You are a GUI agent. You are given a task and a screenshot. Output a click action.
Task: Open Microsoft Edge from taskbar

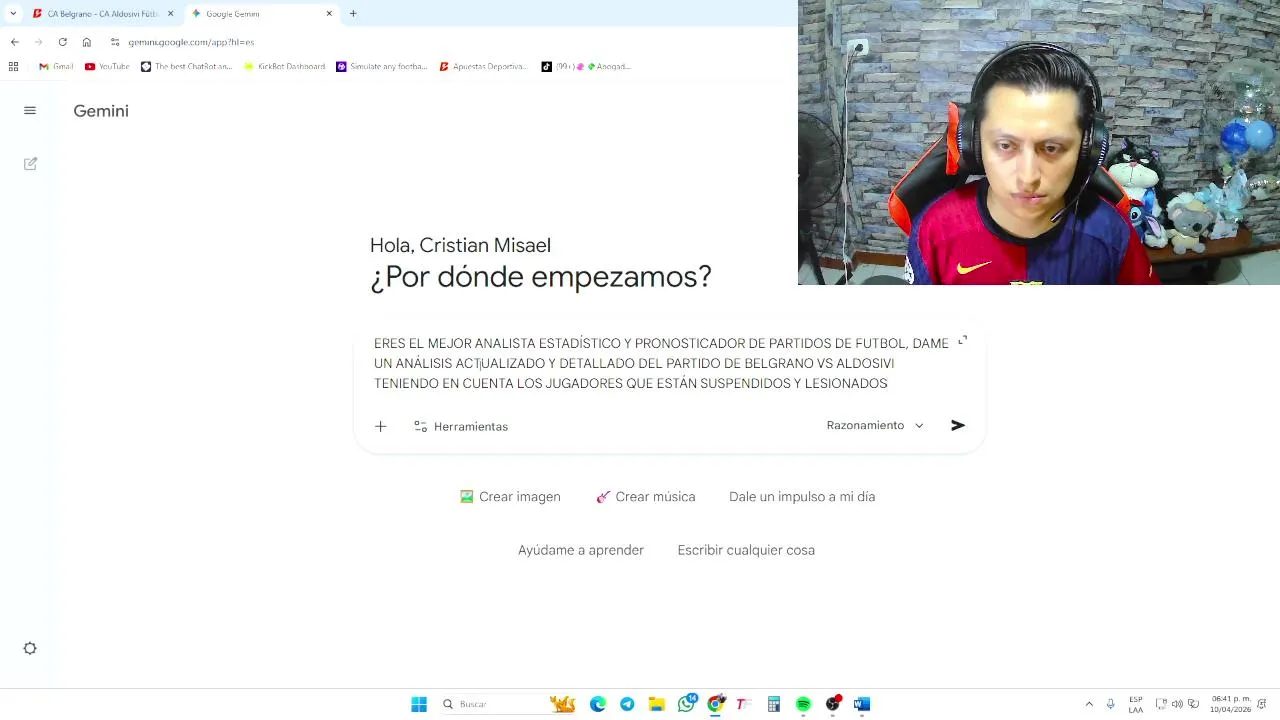point(598,704)
